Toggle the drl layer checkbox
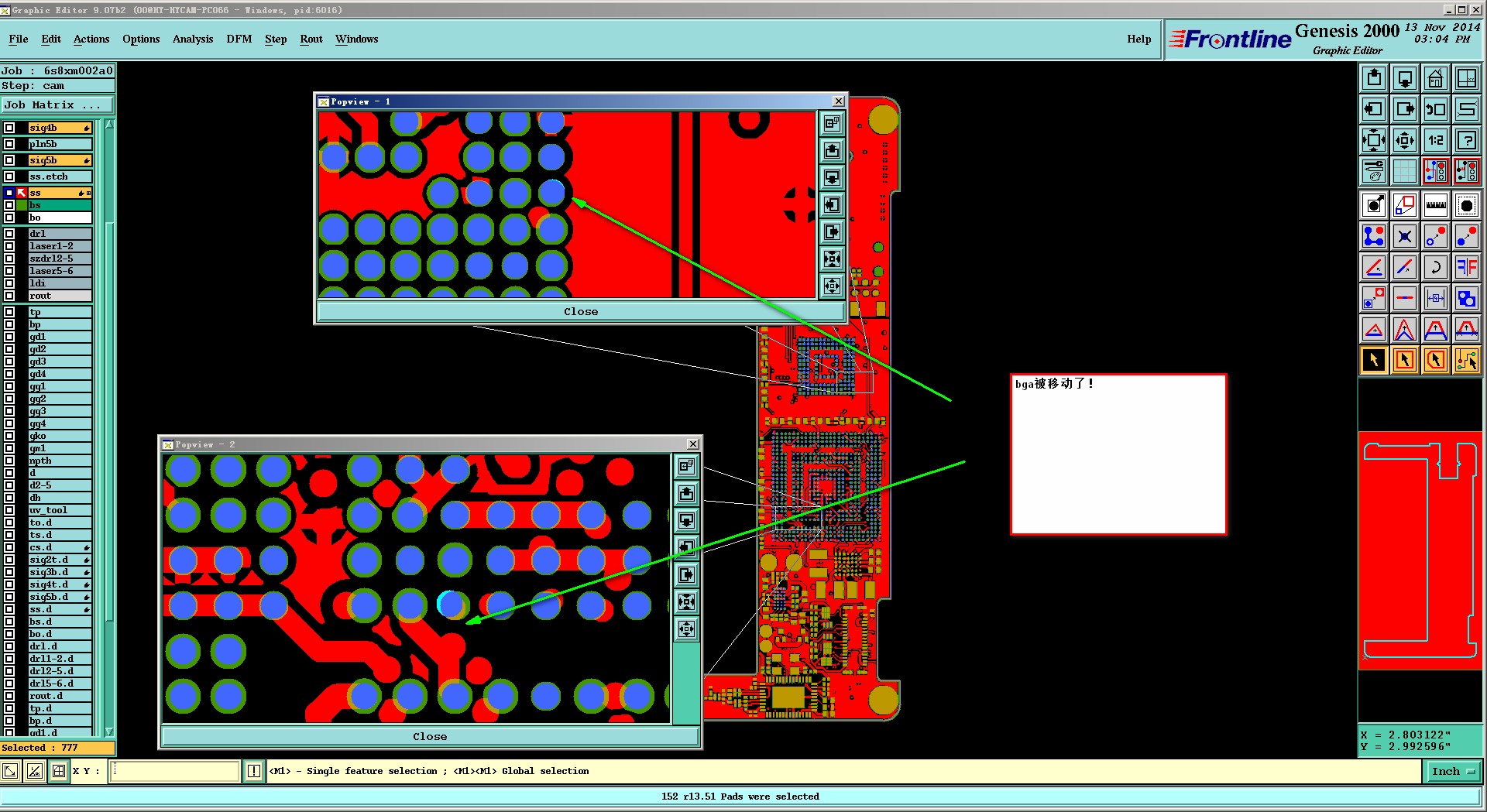Viewport: 1487px width, 812px height. point(9,234)
